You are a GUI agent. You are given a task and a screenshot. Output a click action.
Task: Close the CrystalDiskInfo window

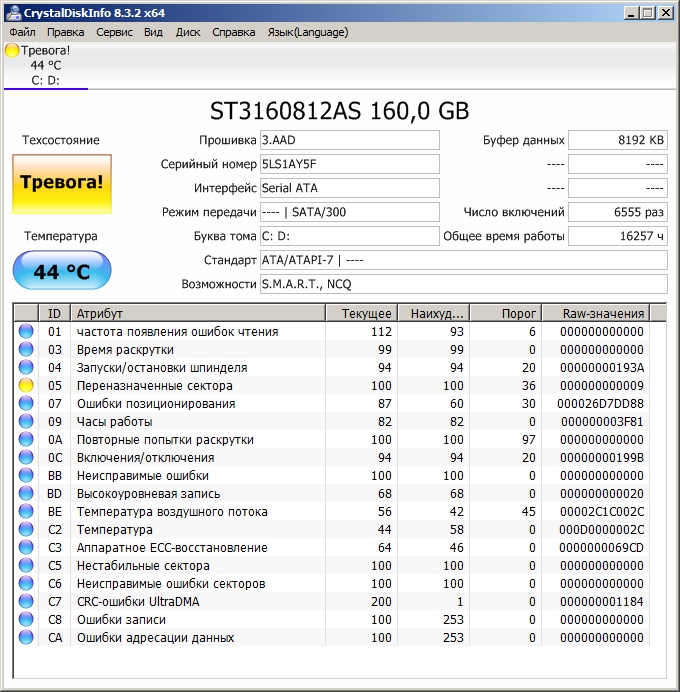(665, 13)
